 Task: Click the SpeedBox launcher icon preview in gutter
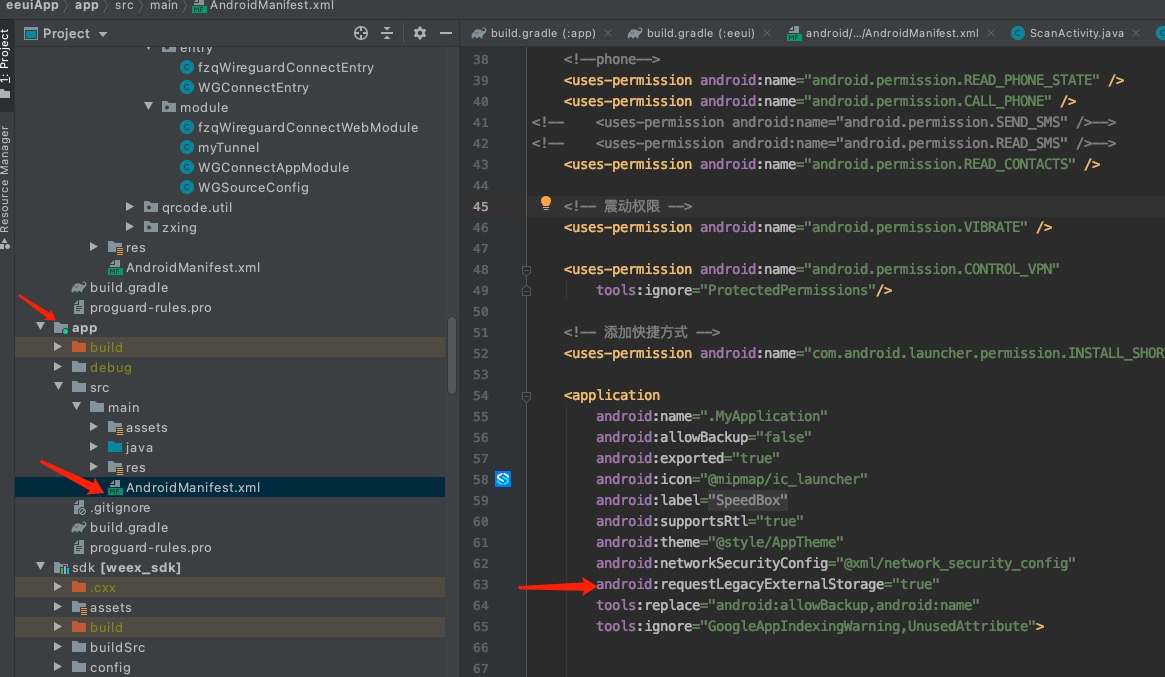(503, 479)
